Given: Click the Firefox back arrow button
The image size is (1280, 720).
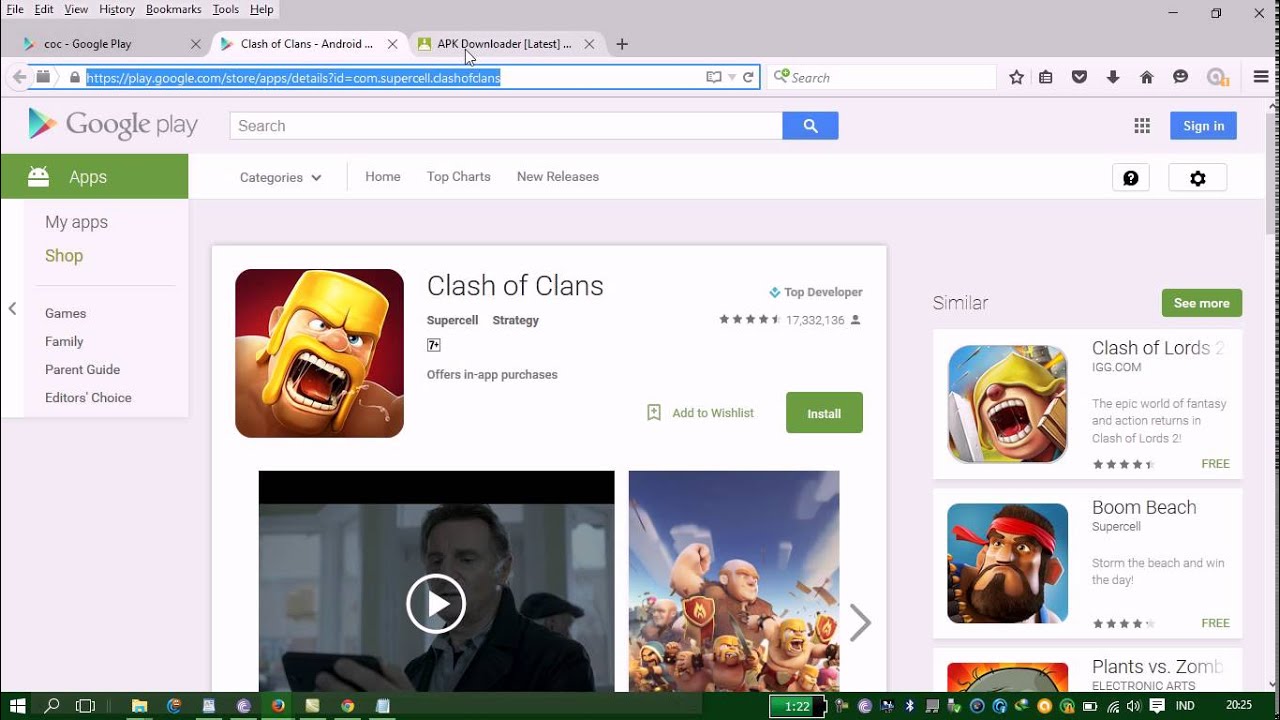Looking at the screenshot, I should (19, 77).
